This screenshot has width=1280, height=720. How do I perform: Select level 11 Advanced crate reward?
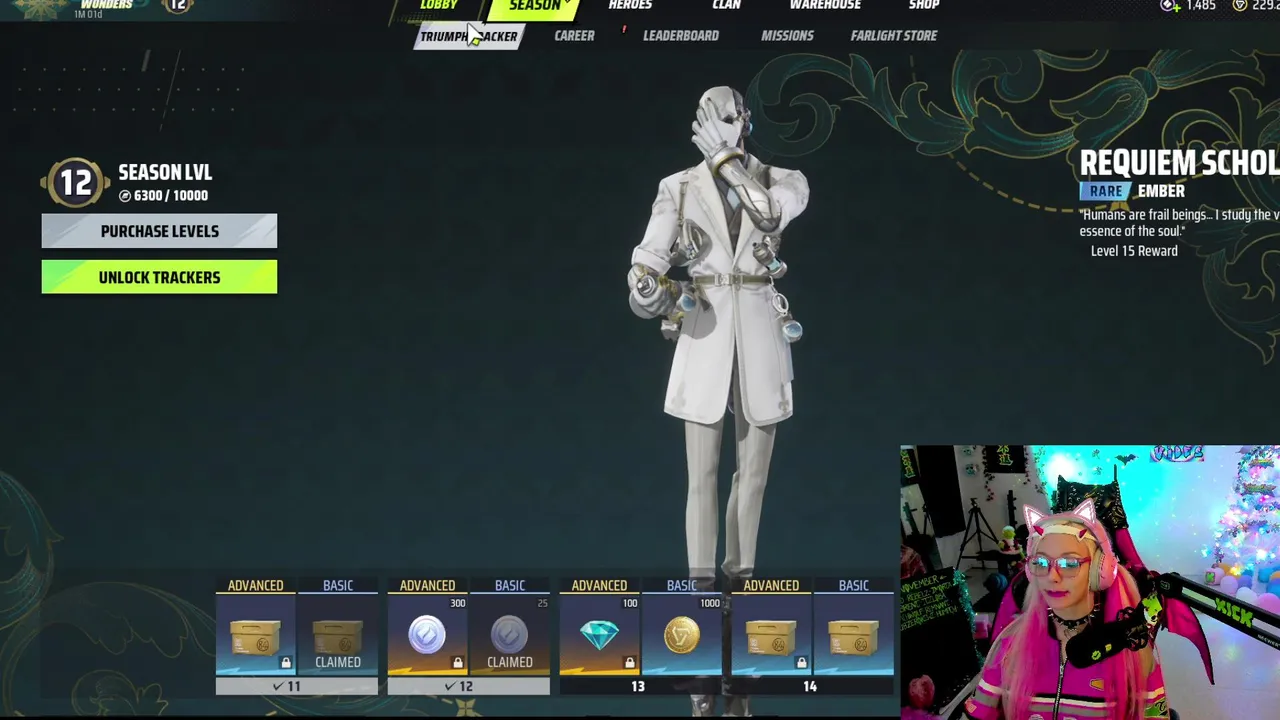coord(255,635)
